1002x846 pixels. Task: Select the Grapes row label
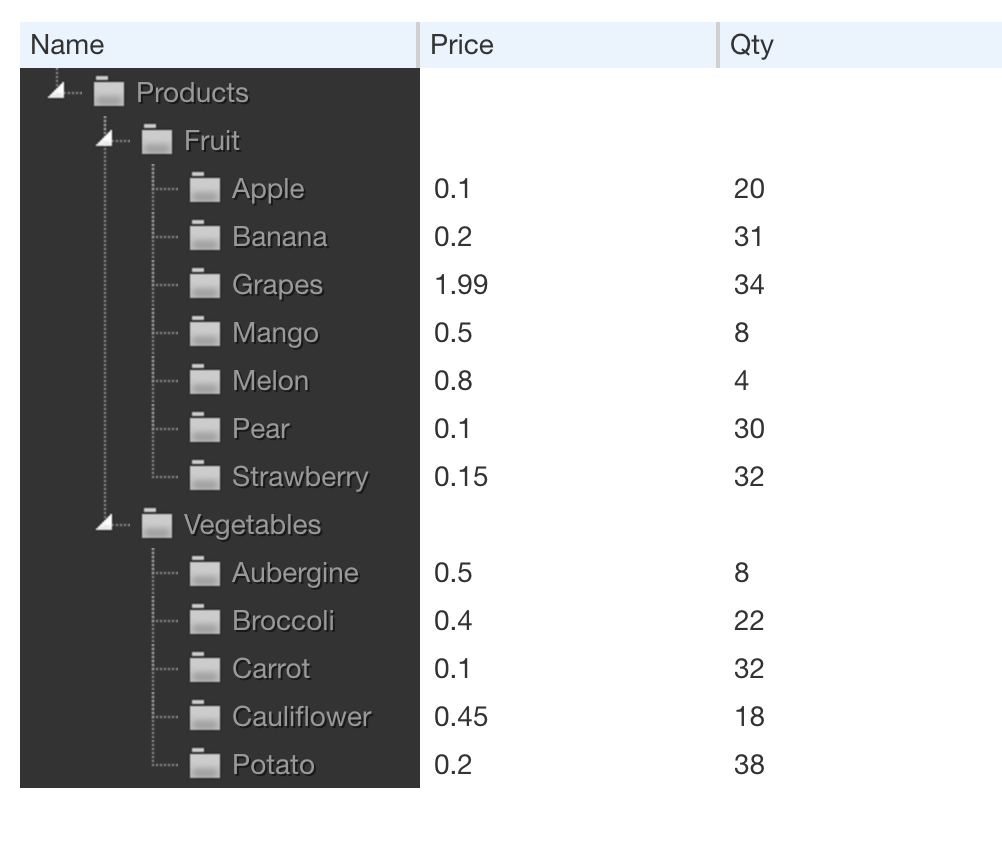pos(277,286)
